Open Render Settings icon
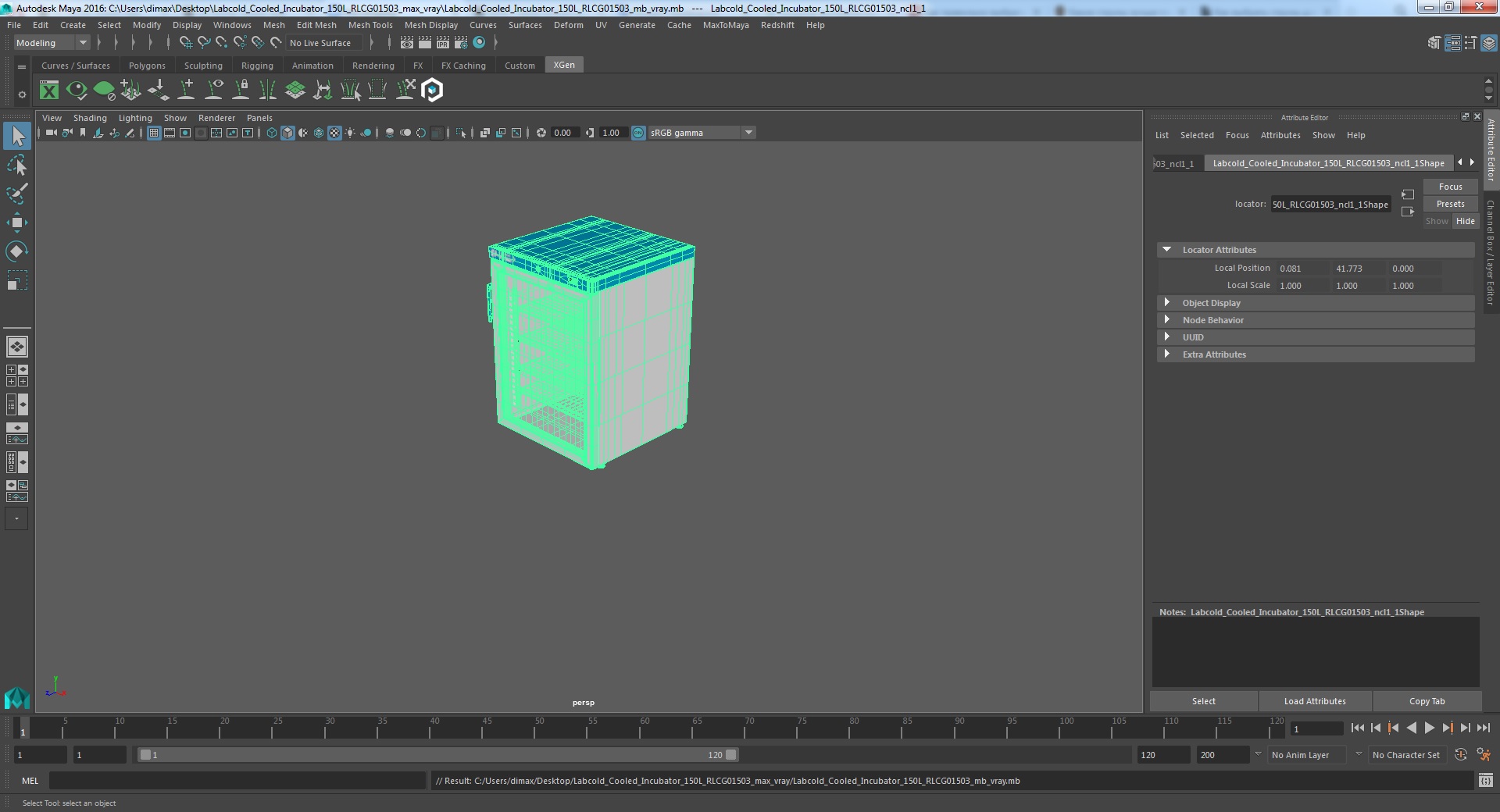Screen dimensions: 1500x812 [461, 43]
